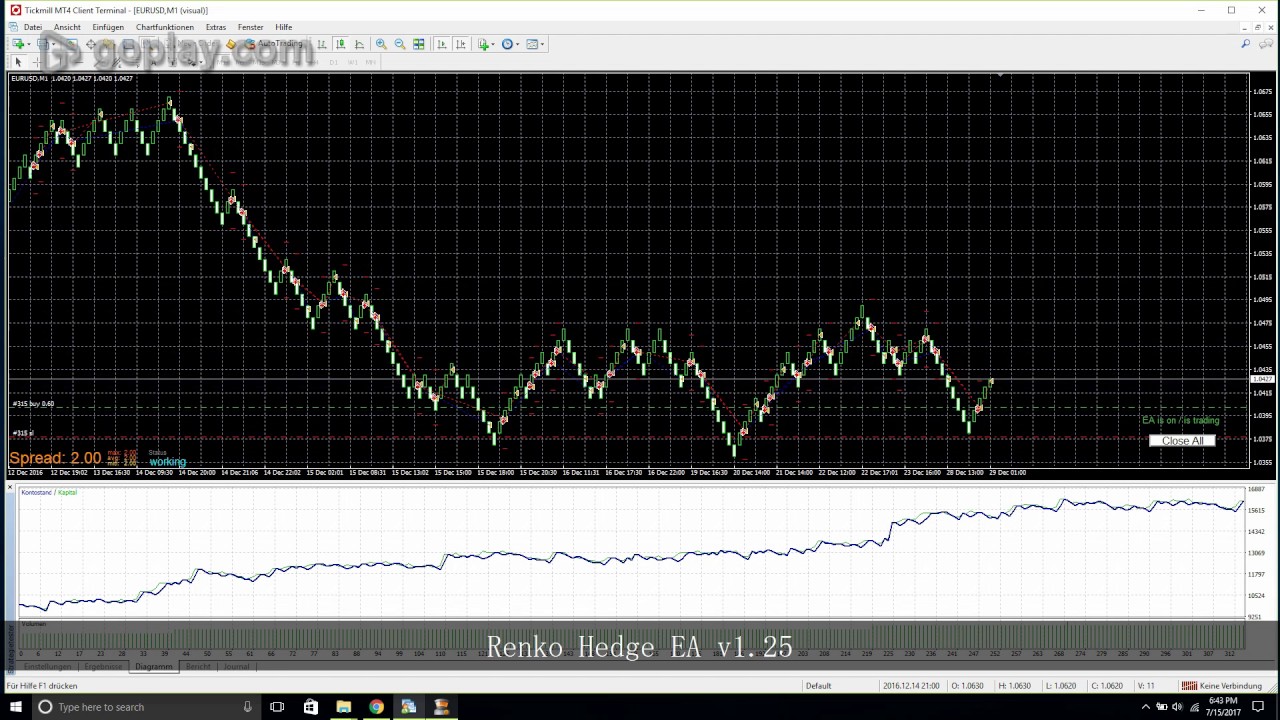Screen dimensions: 1280x720
Task: Show hidden system tray icons
Action: point(1145,707)
